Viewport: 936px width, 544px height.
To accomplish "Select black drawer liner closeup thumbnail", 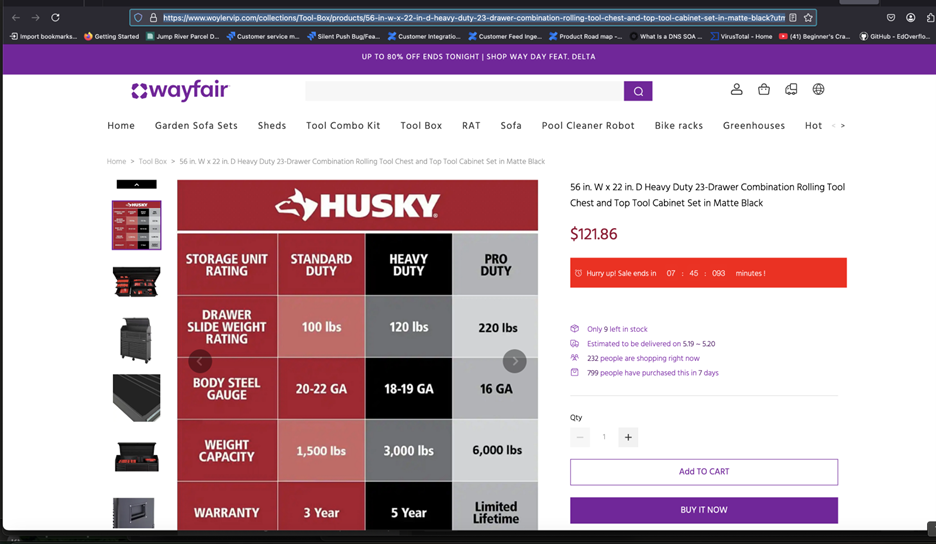I will coord(137,398).
